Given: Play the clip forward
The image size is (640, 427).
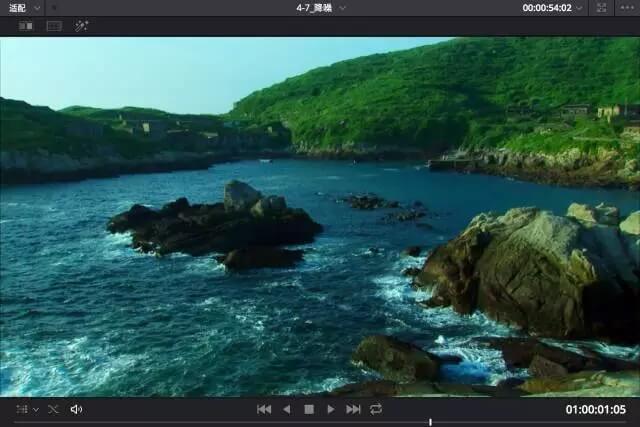Looking at the screenshot, I should 331,409.
